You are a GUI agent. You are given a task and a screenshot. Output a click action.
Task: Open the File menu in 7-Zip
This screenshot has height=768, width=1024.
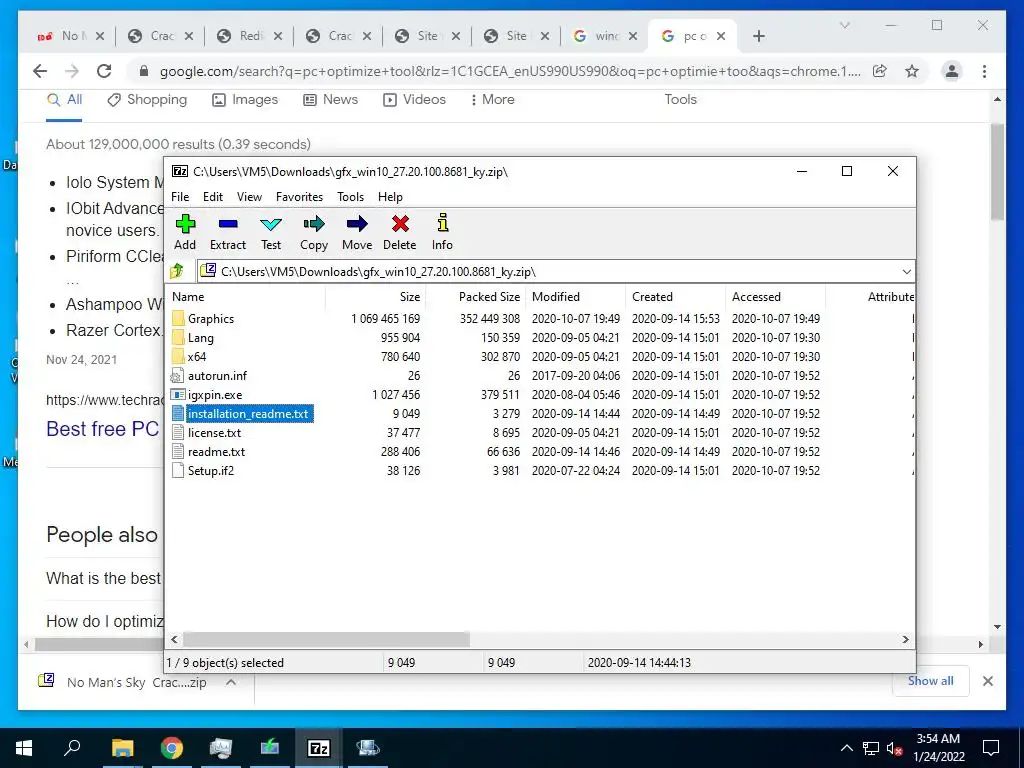tap(180, 197)
